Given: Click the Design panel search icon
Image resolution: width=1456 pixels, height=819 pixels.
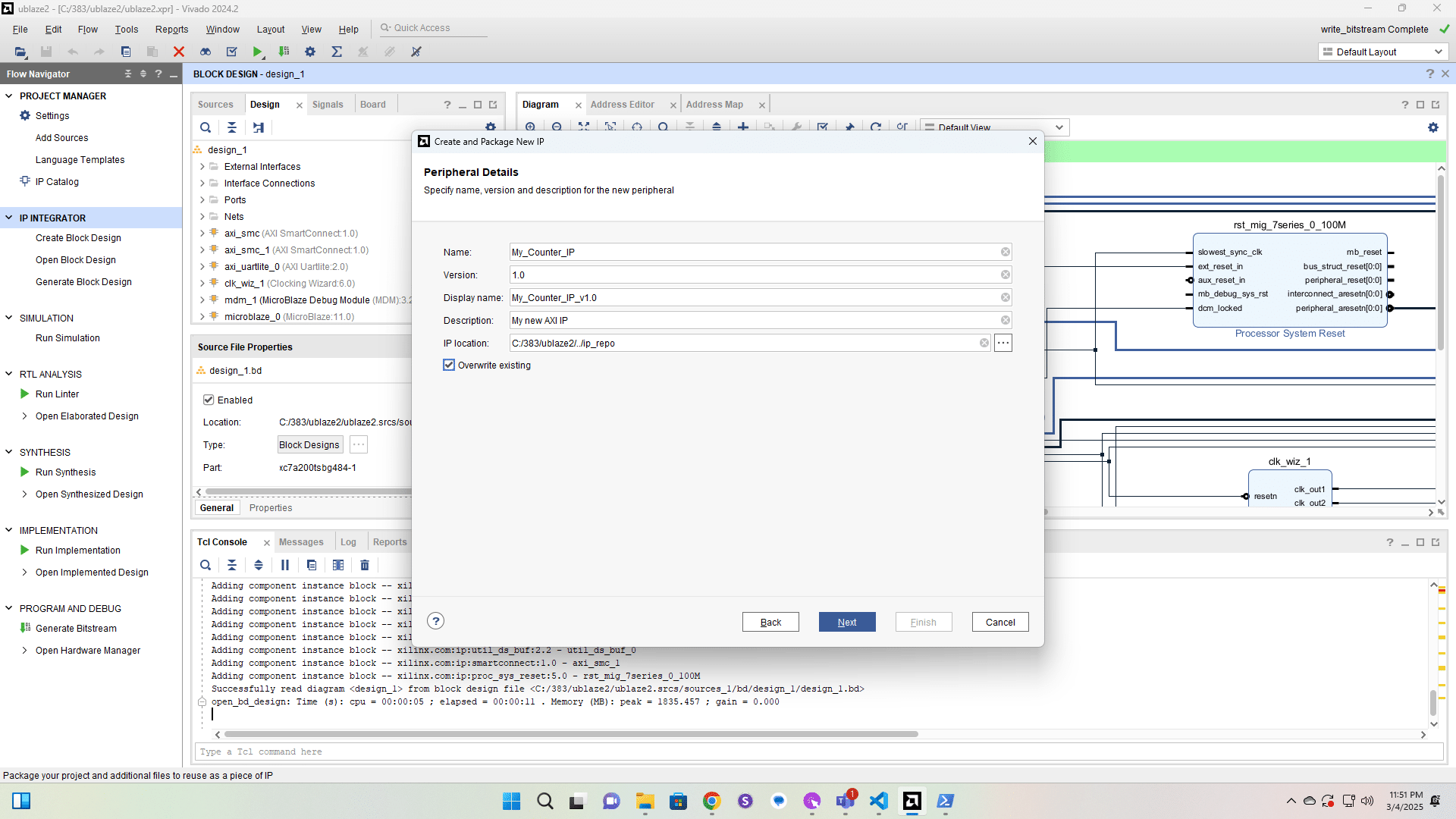Looking at the screenshot, I should (206, 127).
